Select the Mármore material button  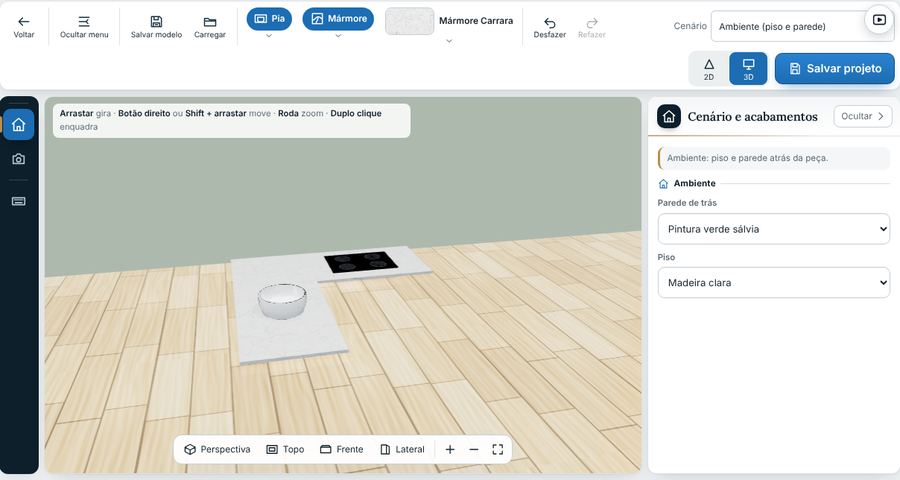pos(338,19)
